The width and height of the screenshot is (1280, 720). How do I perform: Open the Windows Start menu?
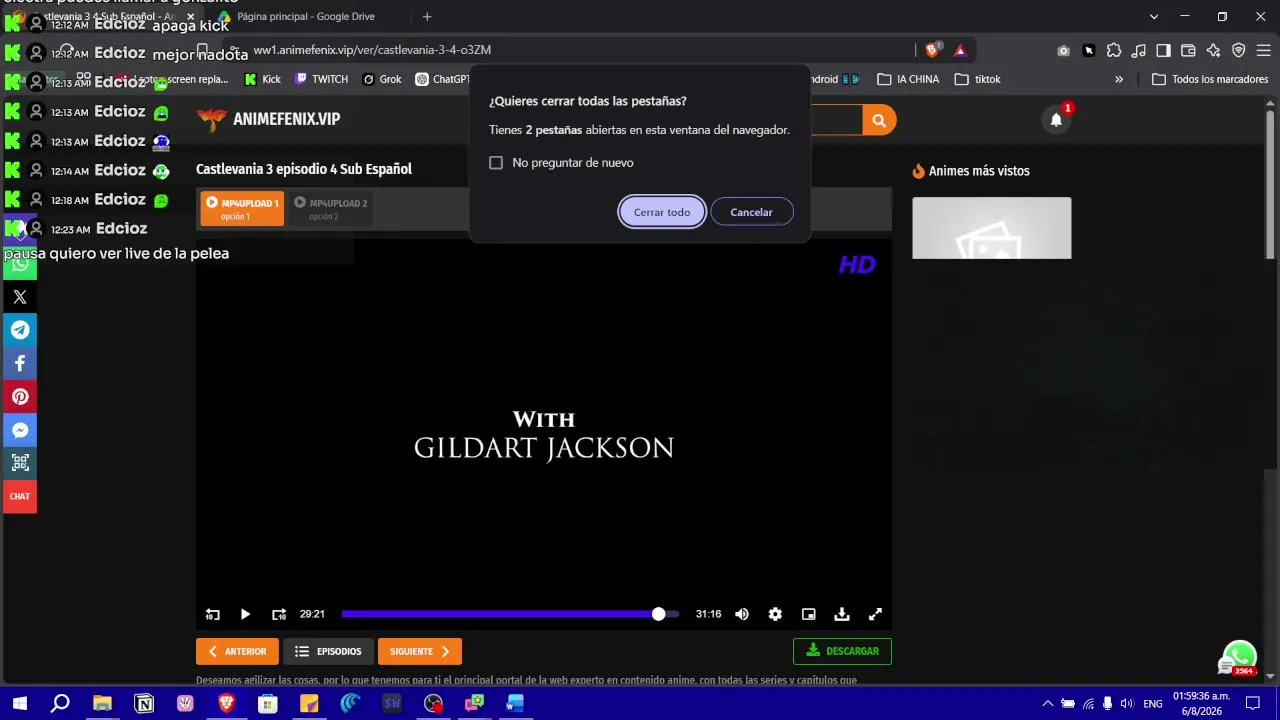(20, 703)
